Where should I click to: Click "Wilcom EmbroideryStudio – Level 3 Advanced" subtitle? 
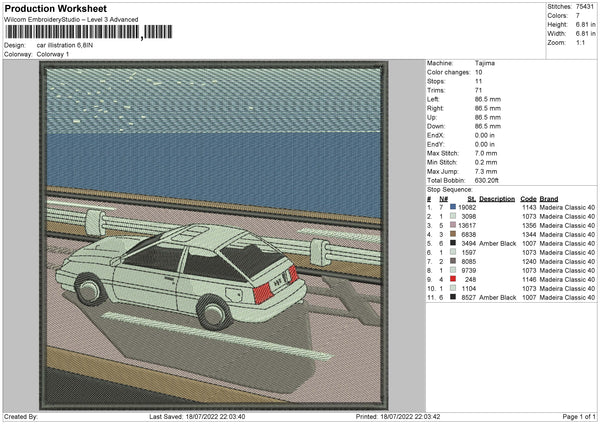click(71, 19)
